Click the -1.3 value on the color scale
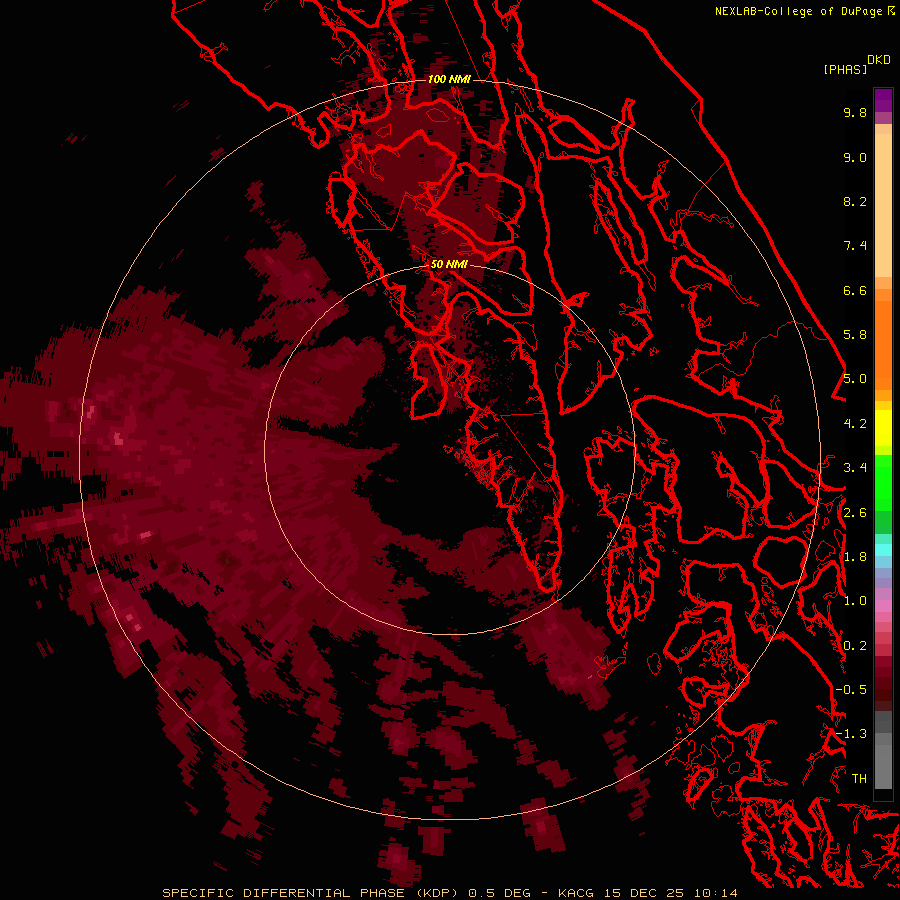900x900 pixels. point(851,734)
